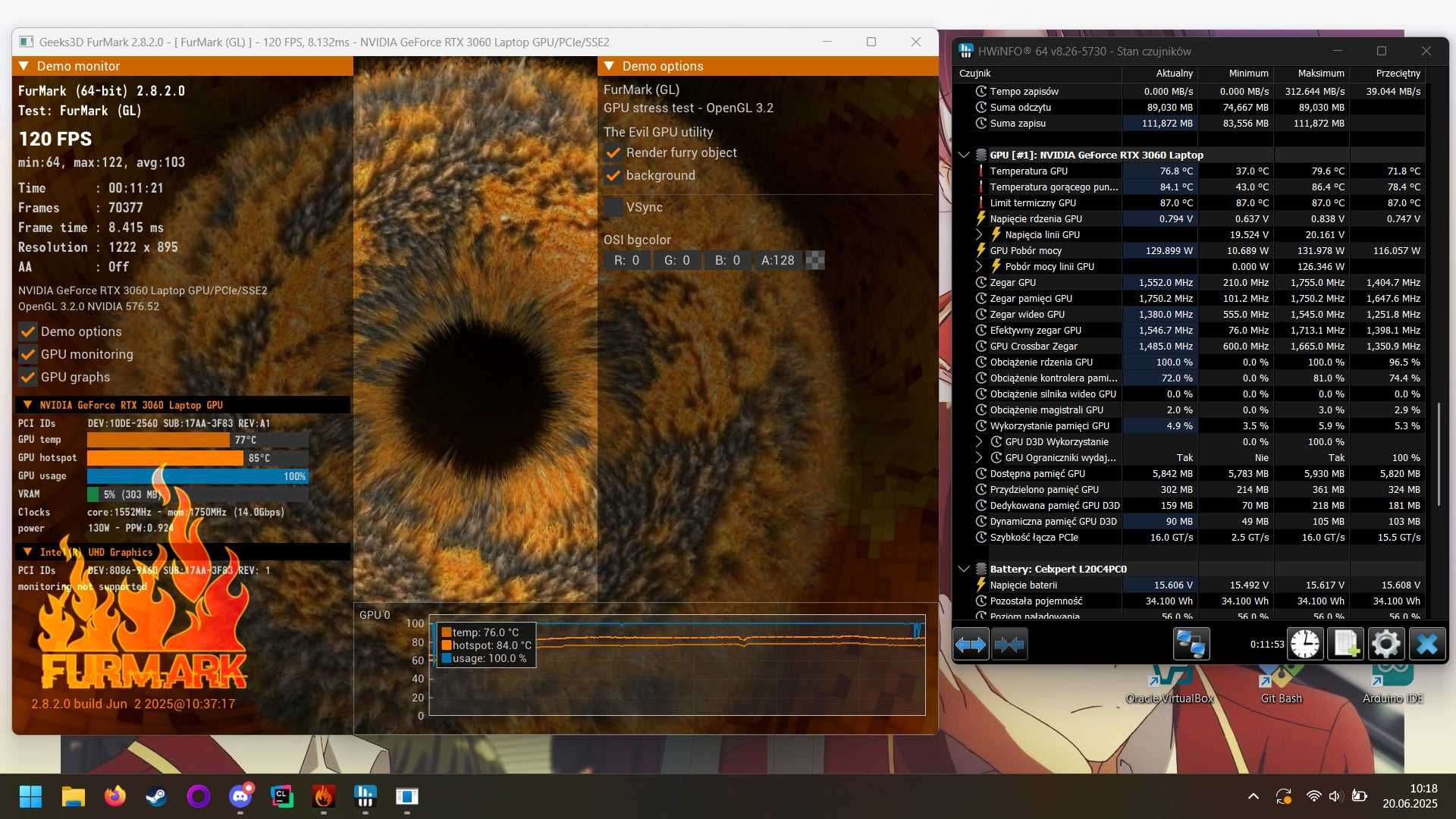Collapse Battery sensor group in HWiNFO

pos(964,569)
